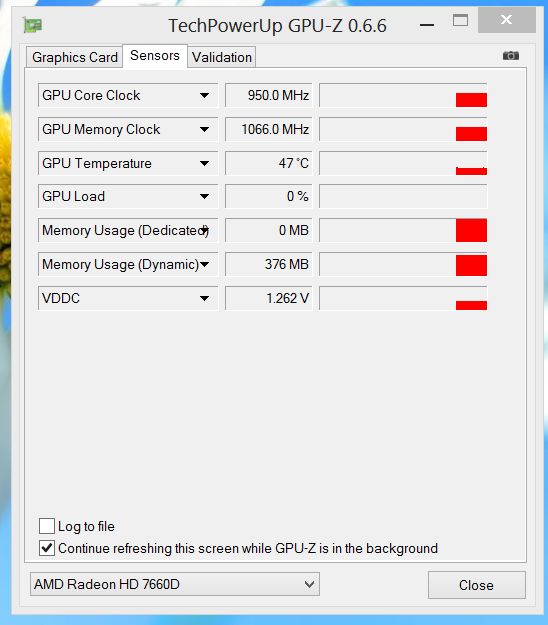Minimize the GPU-Z window
The width and height of the screenshot is (548, 625).
tap(427, 25)
